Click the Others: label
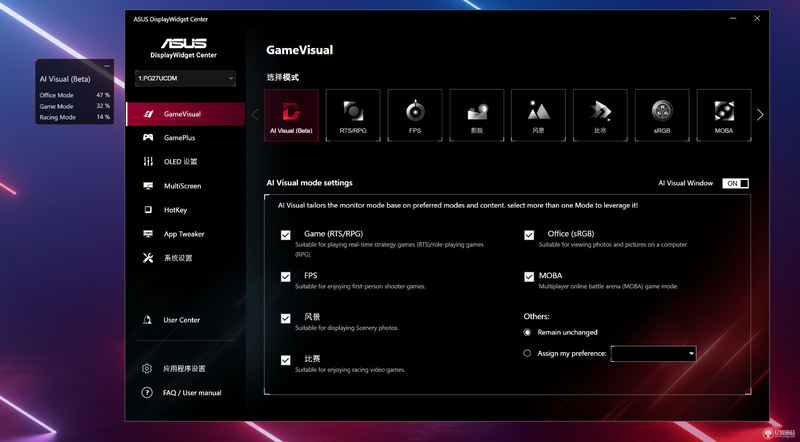The height and width of the screenshot is (442, 800). tap(536, 316)
